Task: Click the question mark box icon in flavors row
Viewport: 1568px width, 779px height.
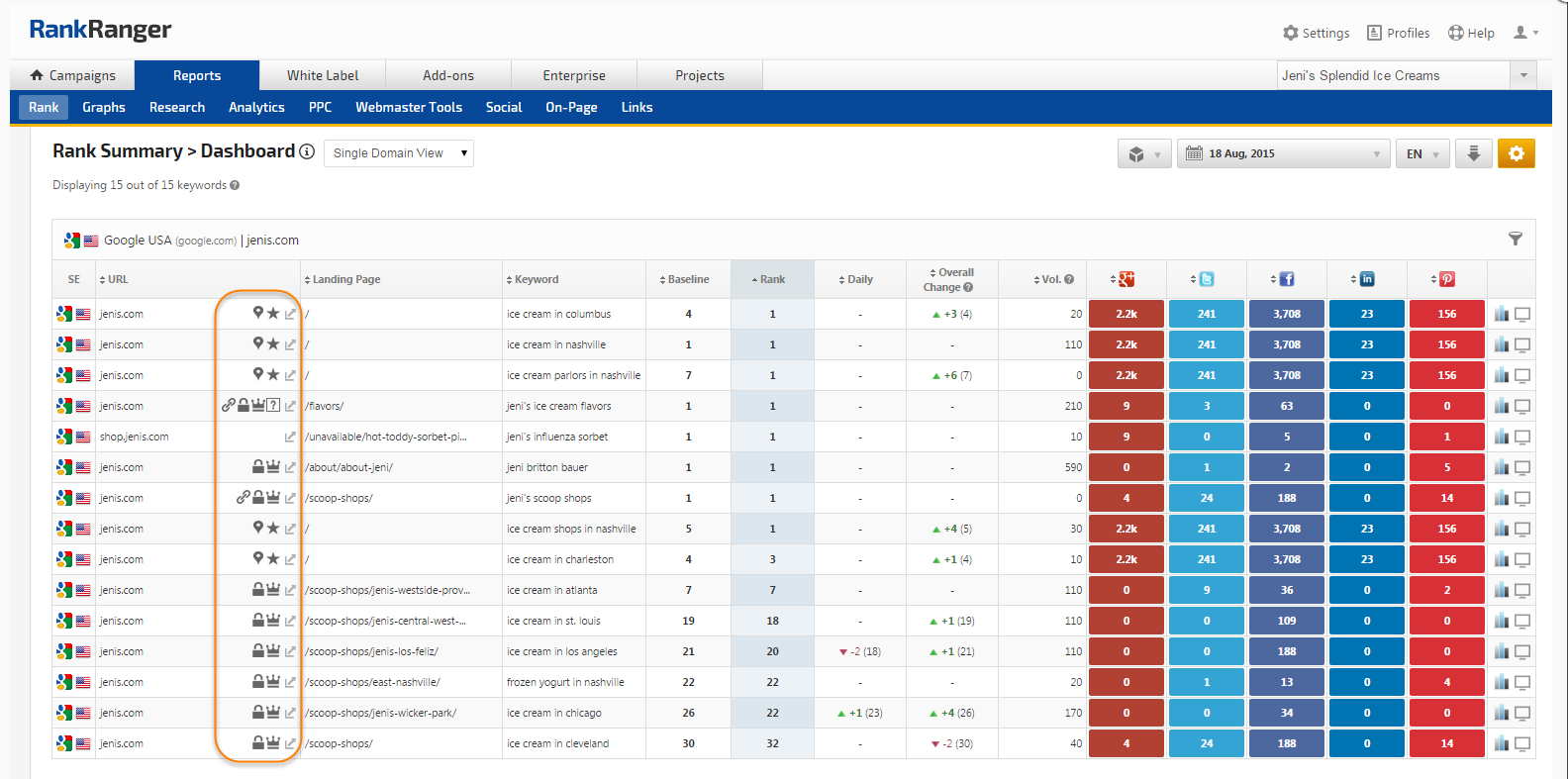Action: 273,406
